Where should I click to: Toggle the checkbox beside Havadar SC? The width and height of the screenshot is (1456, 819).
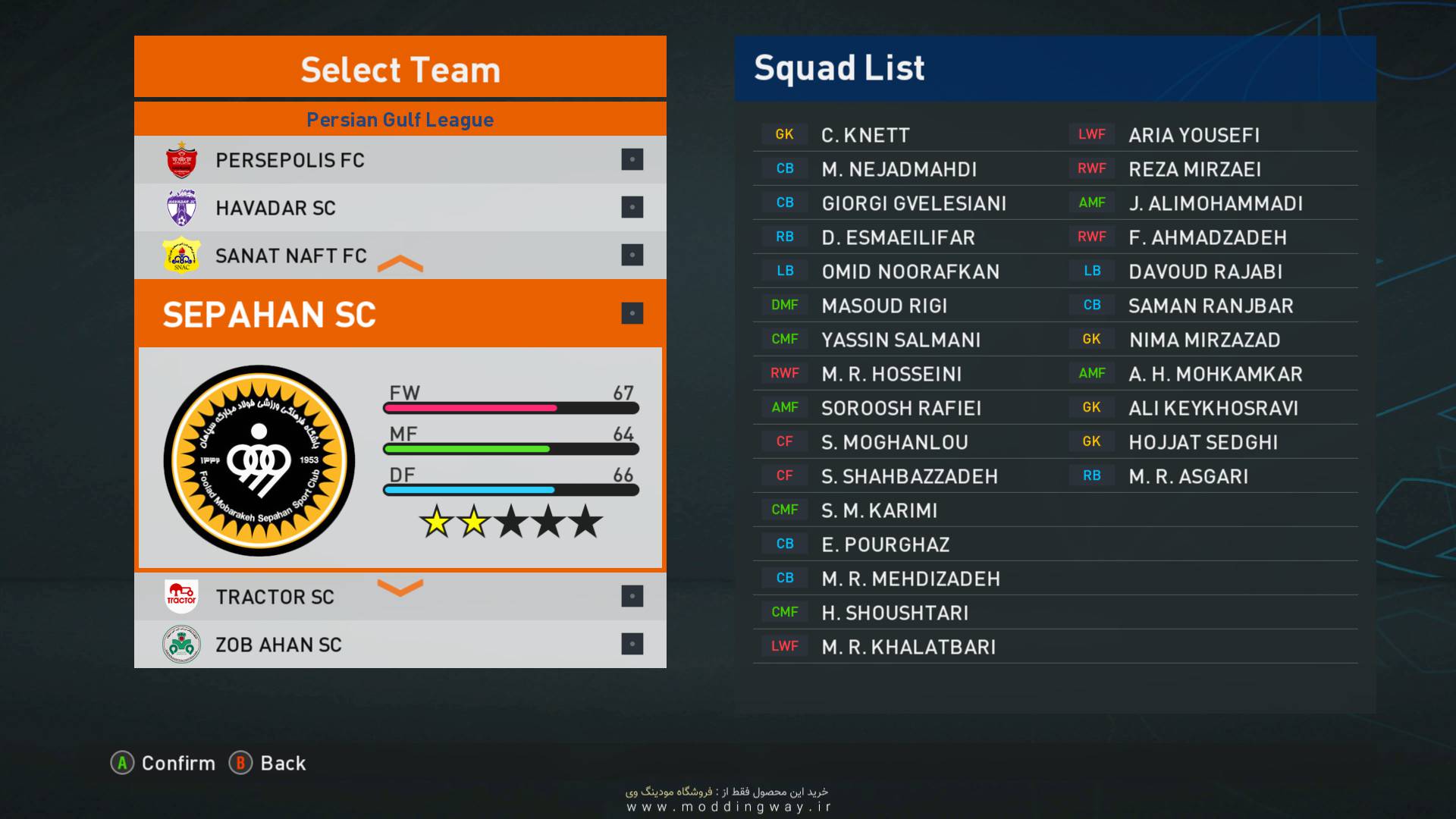(632, 207)
